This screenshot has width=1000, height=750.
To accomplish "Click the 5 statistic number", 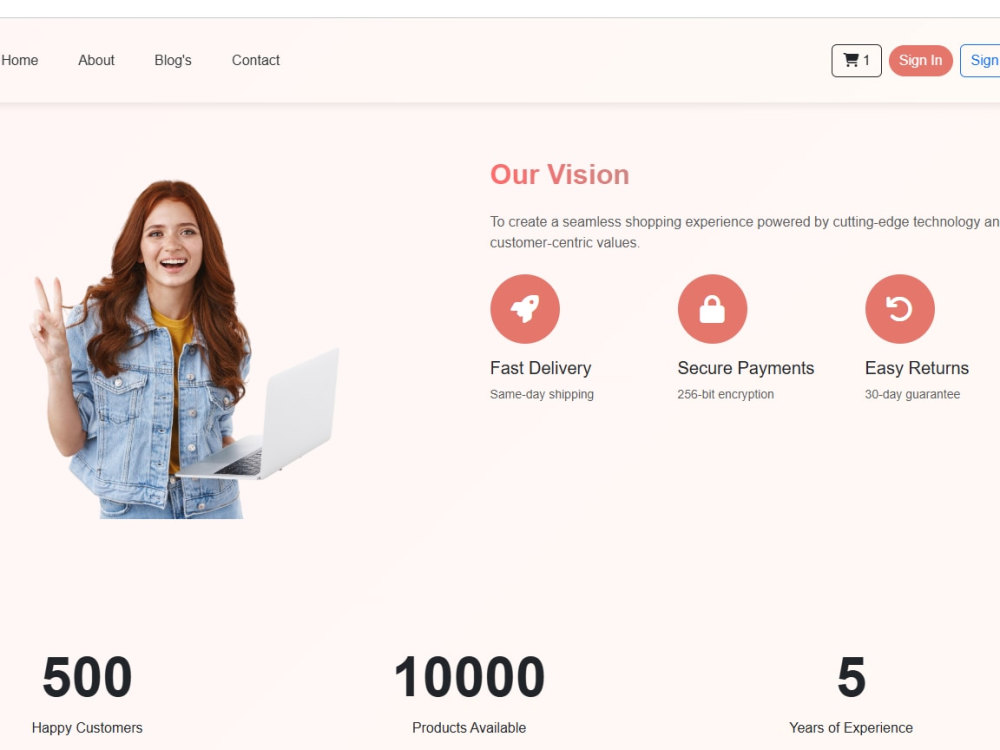I will click(851, 677).
